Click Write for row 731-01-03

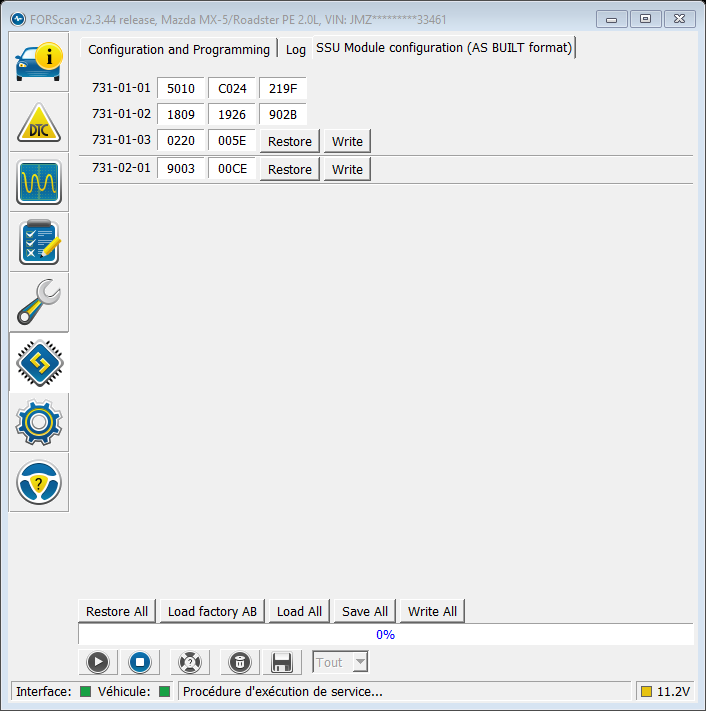347,141
